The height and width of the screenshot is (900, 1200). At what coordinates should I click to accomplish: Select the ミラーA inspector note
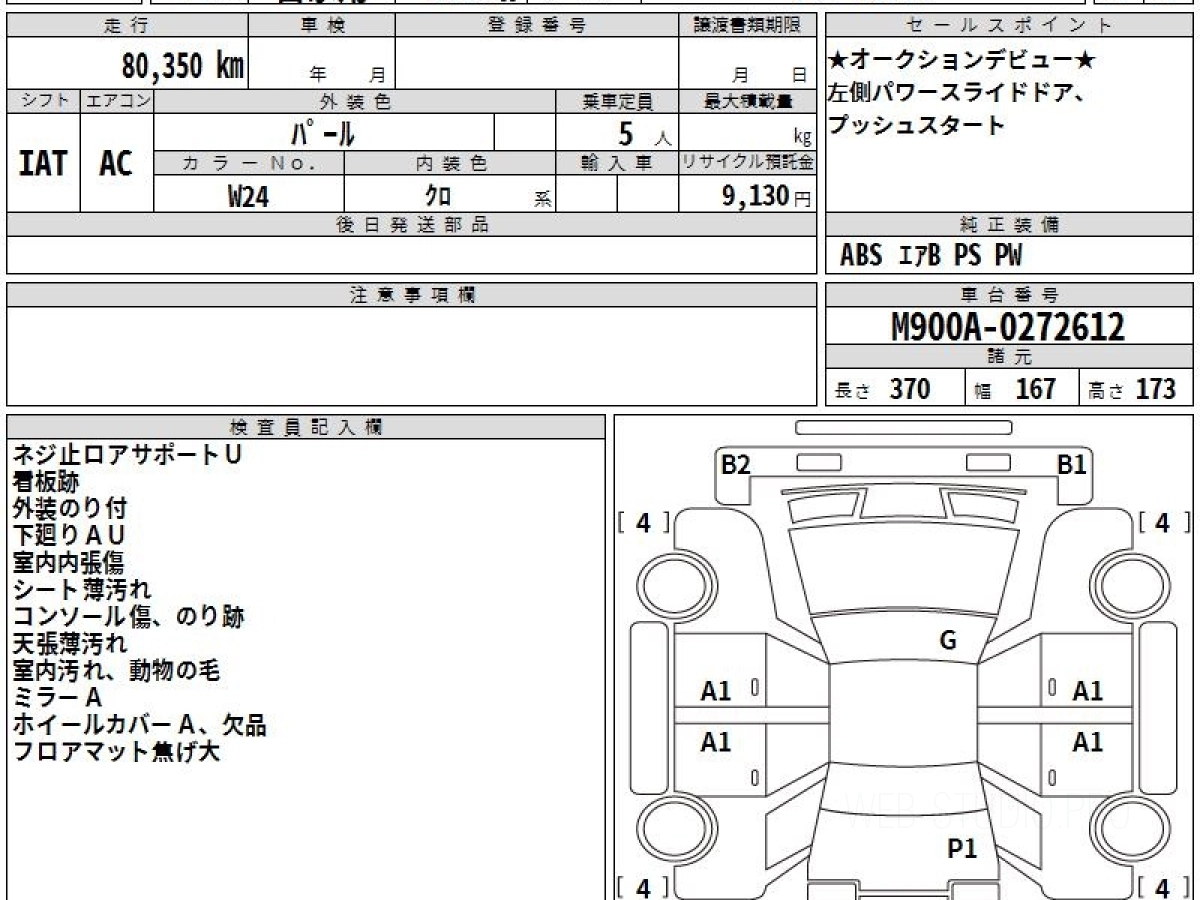click(x=58, y=698)
